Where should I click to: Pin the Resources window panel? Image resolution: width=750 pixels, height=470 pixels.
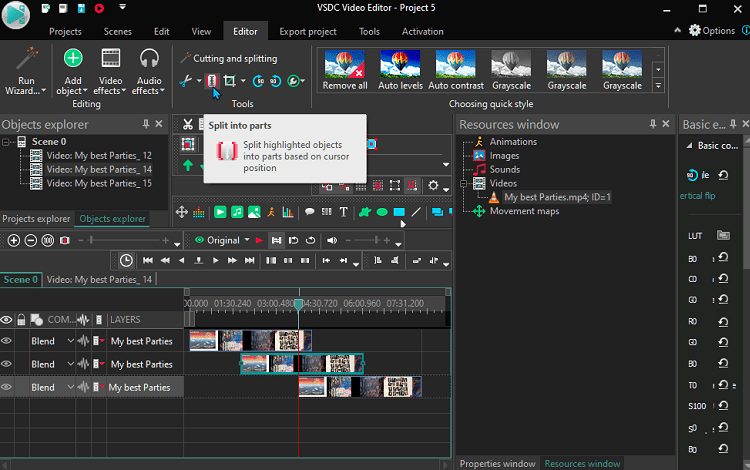653,124
